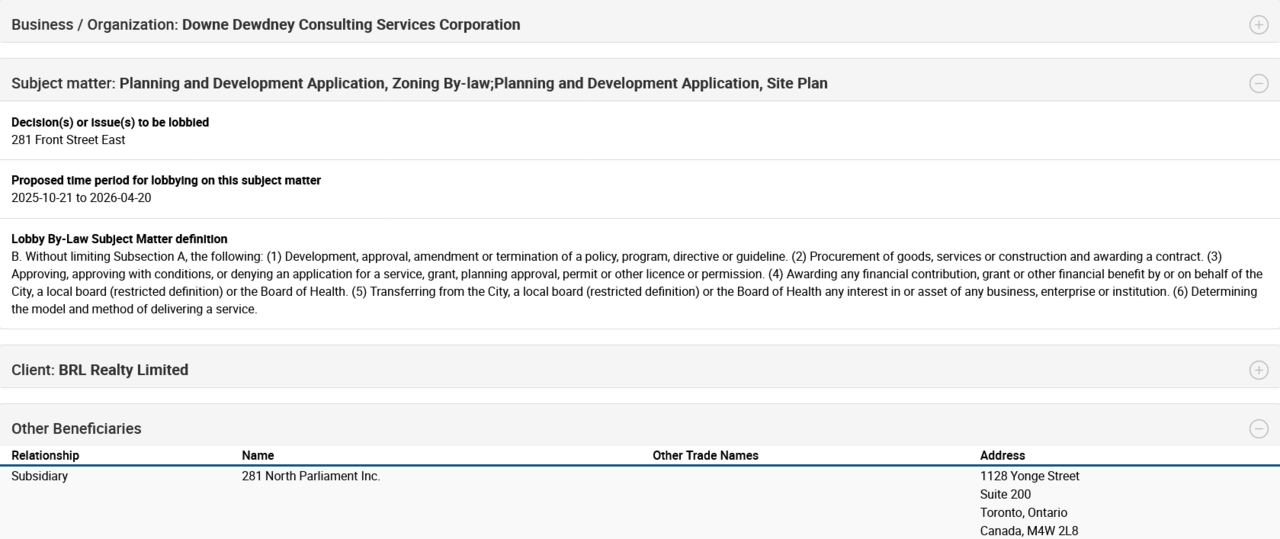Collapse Subject matter section using minus icon
This screenshot has height=539, width=1280.
pos(1258,84)
